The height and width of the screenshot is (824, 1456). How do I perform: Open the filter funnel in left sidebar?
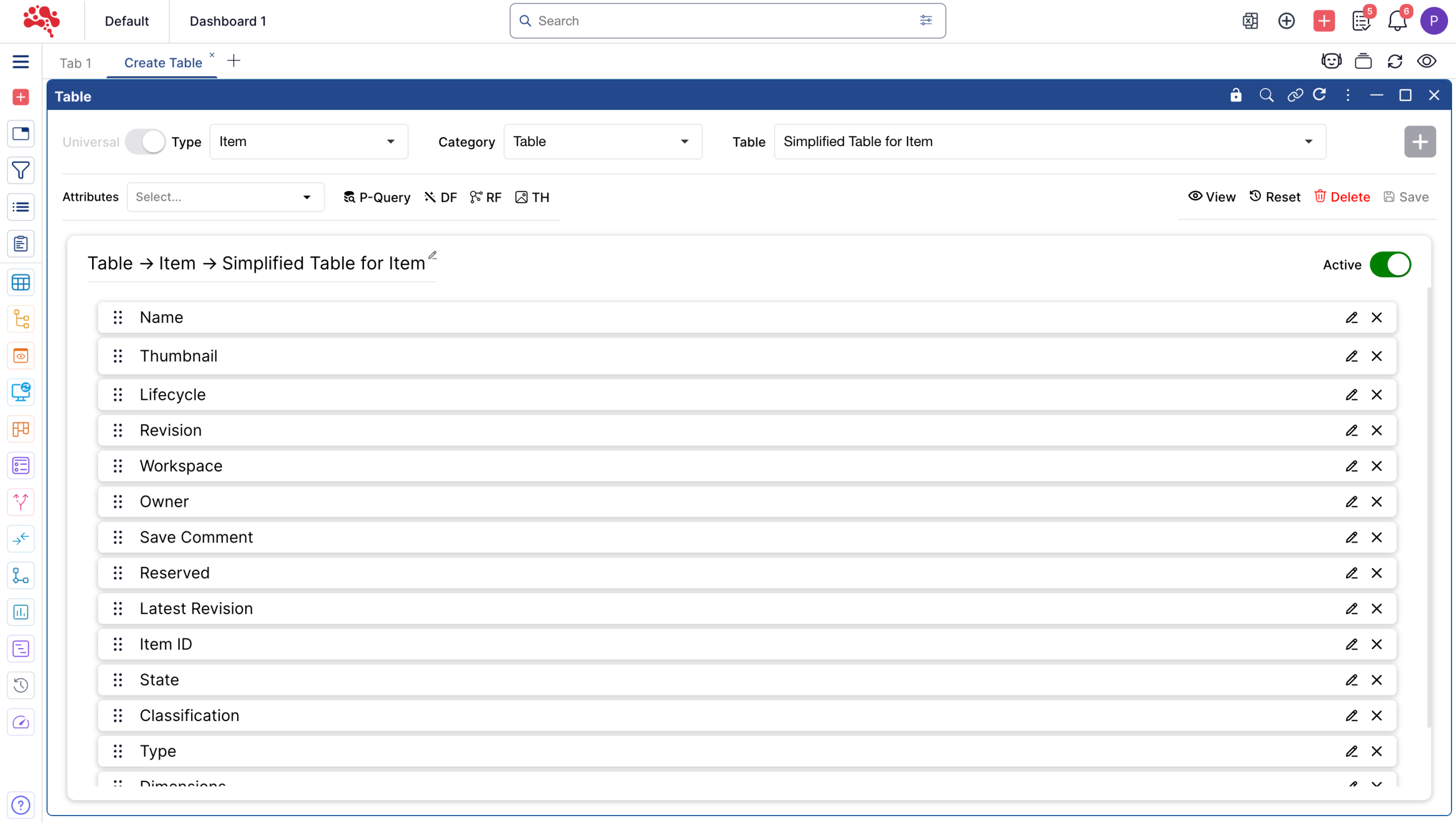[x=21, y=171]
